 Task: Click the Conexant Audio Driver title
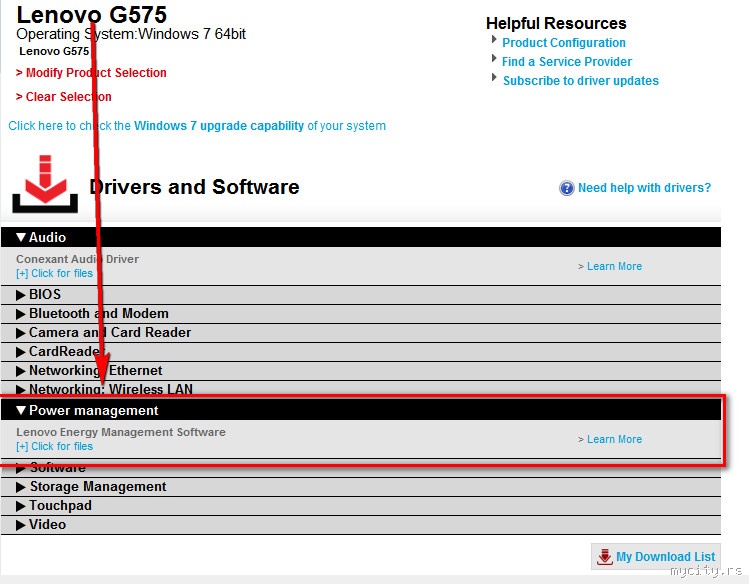coord(77,259)
